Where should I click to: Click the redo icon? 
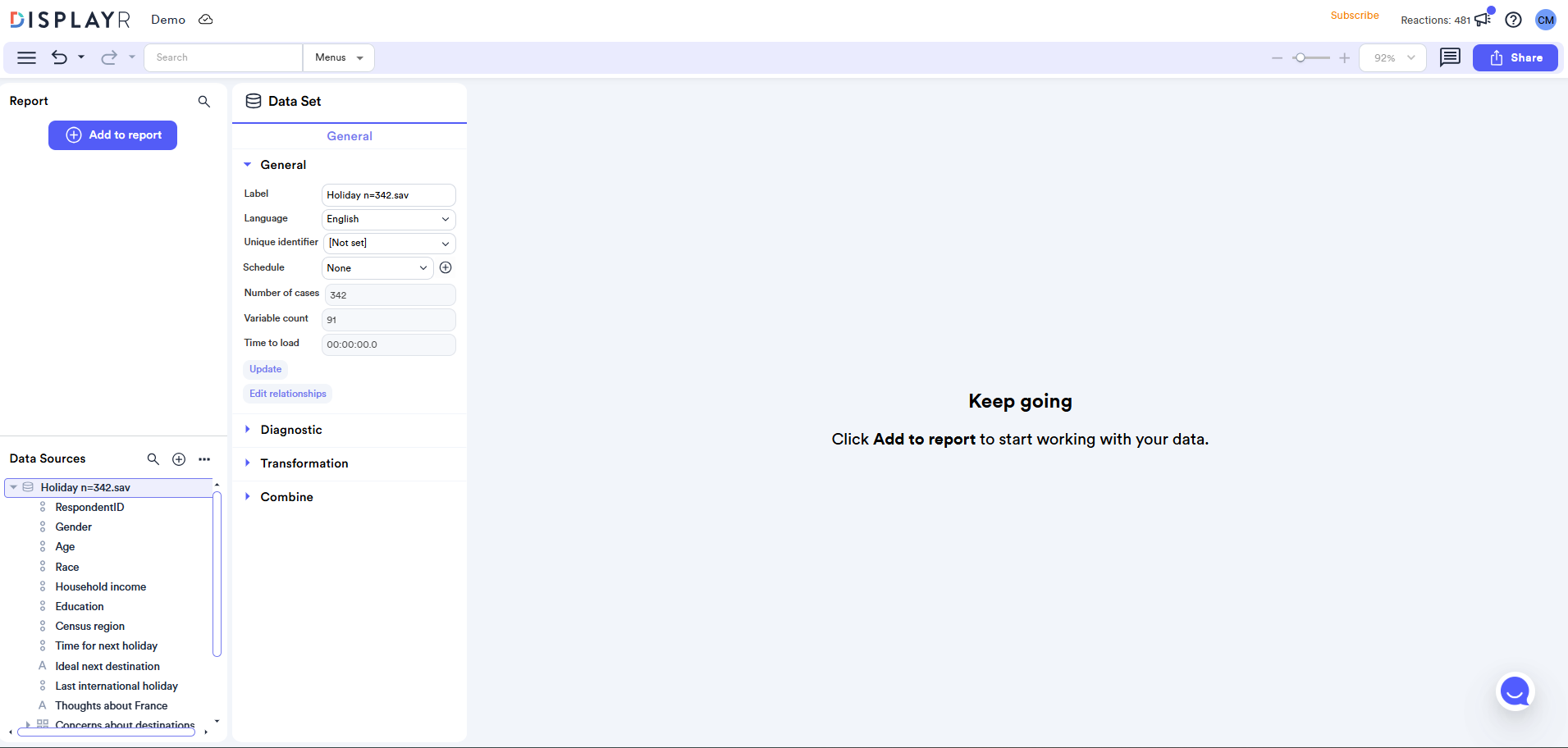[x=107, y=57]
